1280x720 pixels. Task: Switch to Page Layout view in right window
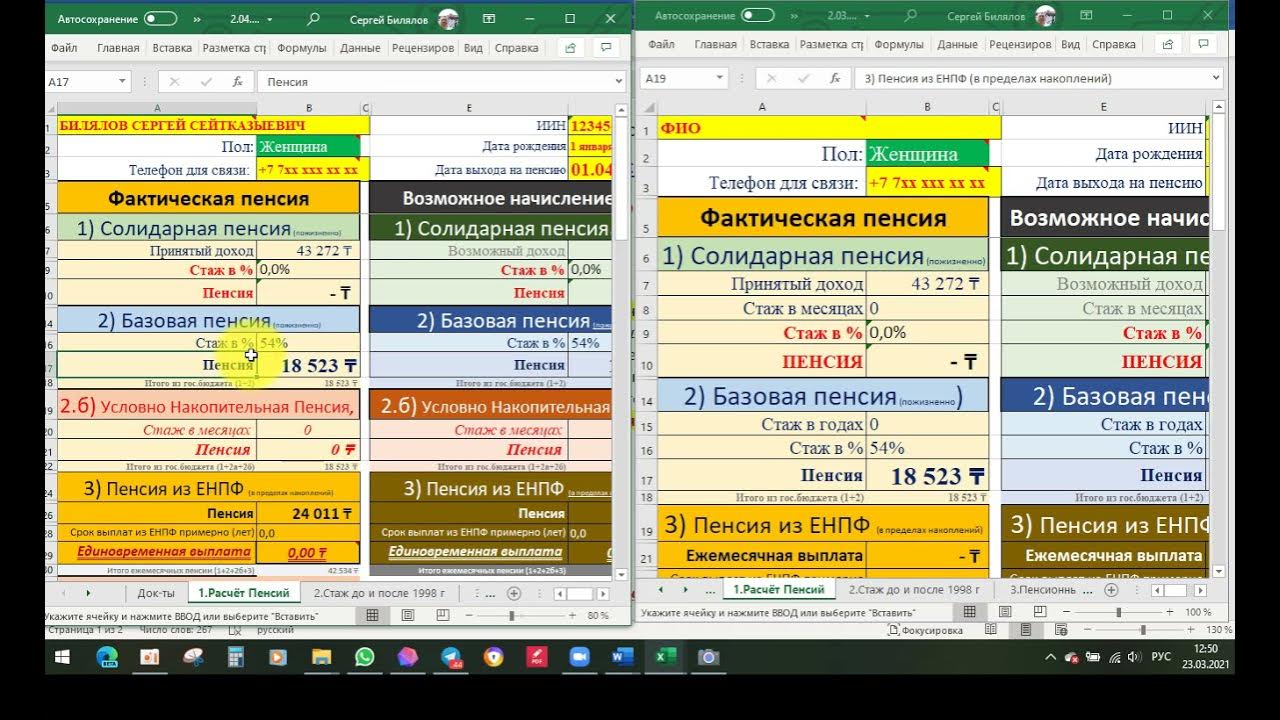pos(1004,612)
